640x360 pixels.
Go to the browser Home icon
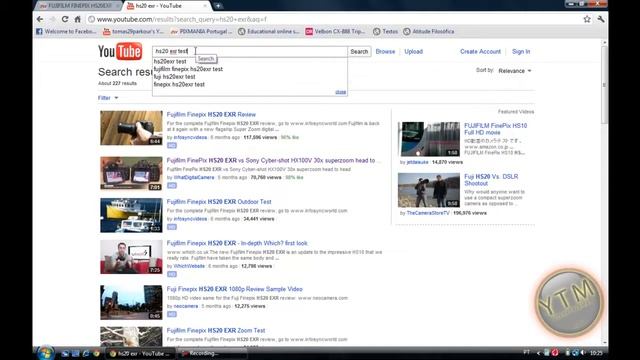(78, 19)
